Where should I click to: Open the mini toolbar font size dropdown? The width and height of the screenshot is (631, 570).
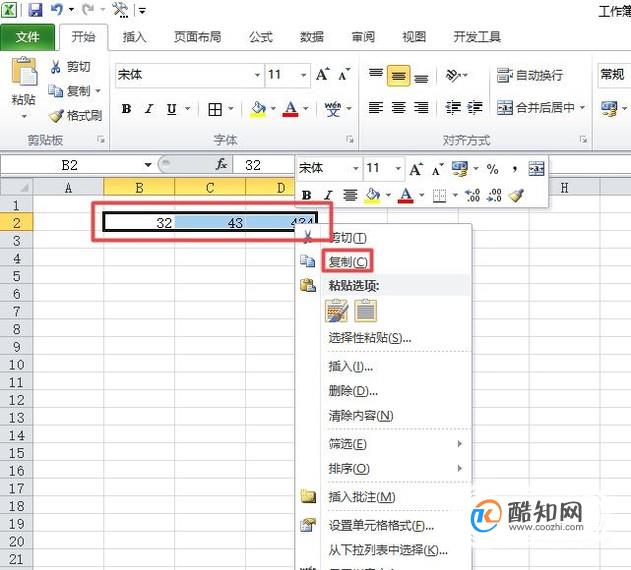(398, 169)
